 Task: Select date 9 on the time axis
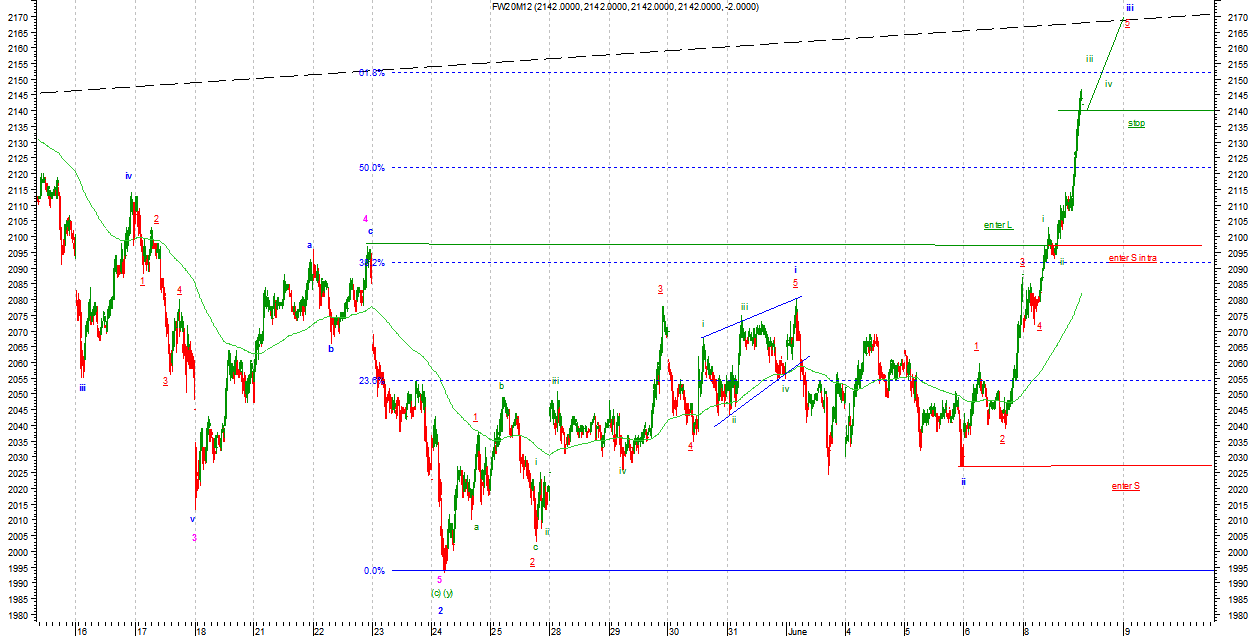pos(1127,631)
